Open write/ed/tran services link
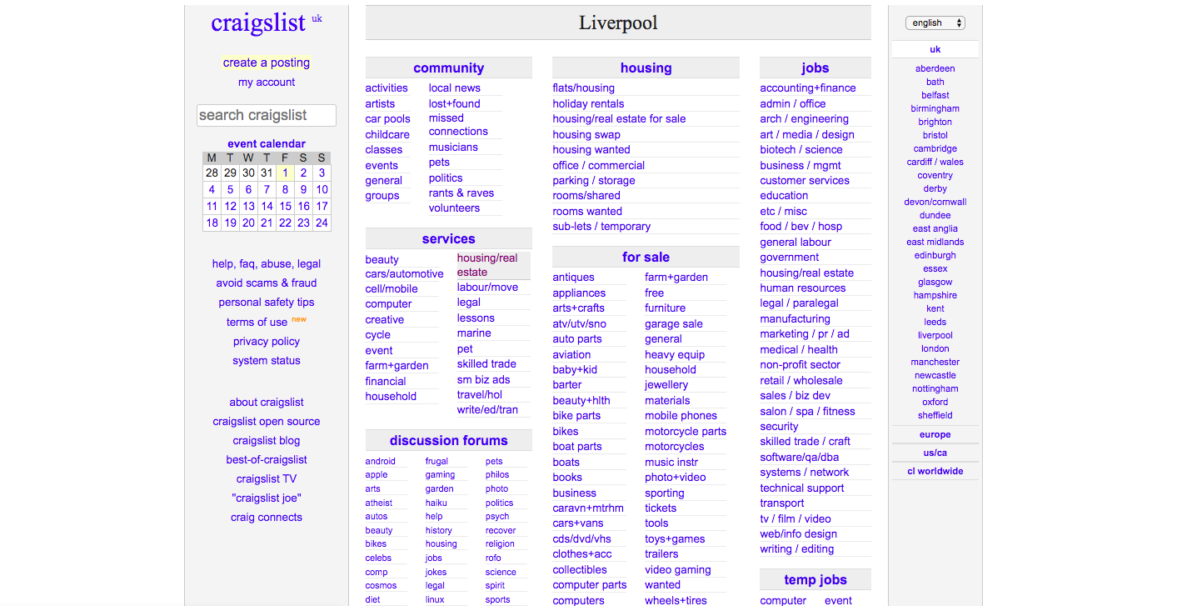Viewport: 1192px width, 606px height. pyautogui.click(x=487, y=410)
